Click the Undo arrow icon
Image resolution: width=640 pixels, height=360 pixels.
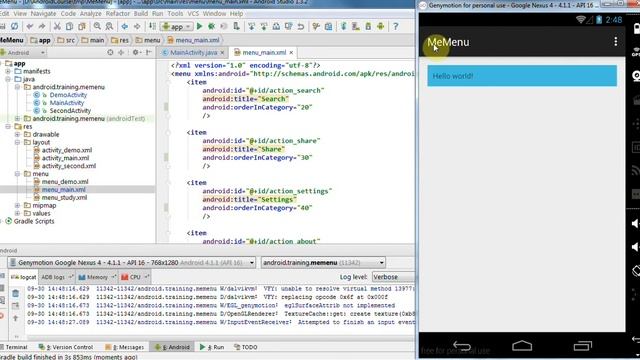pyautogui.click(x=29, y=27)
